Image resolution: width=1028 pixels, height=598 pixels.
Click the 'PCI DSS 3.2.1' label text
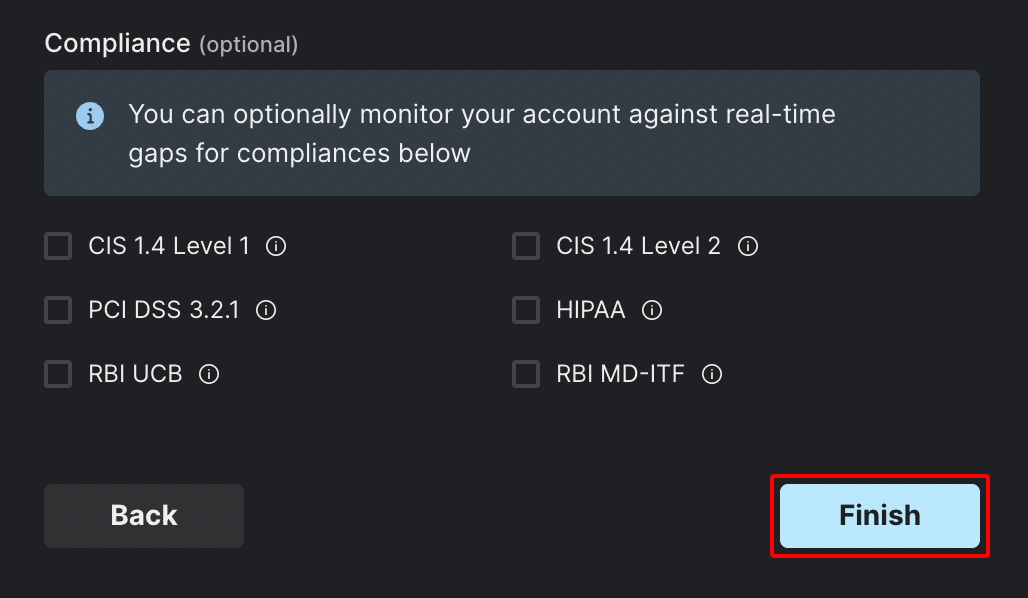(x=164, y=310)
